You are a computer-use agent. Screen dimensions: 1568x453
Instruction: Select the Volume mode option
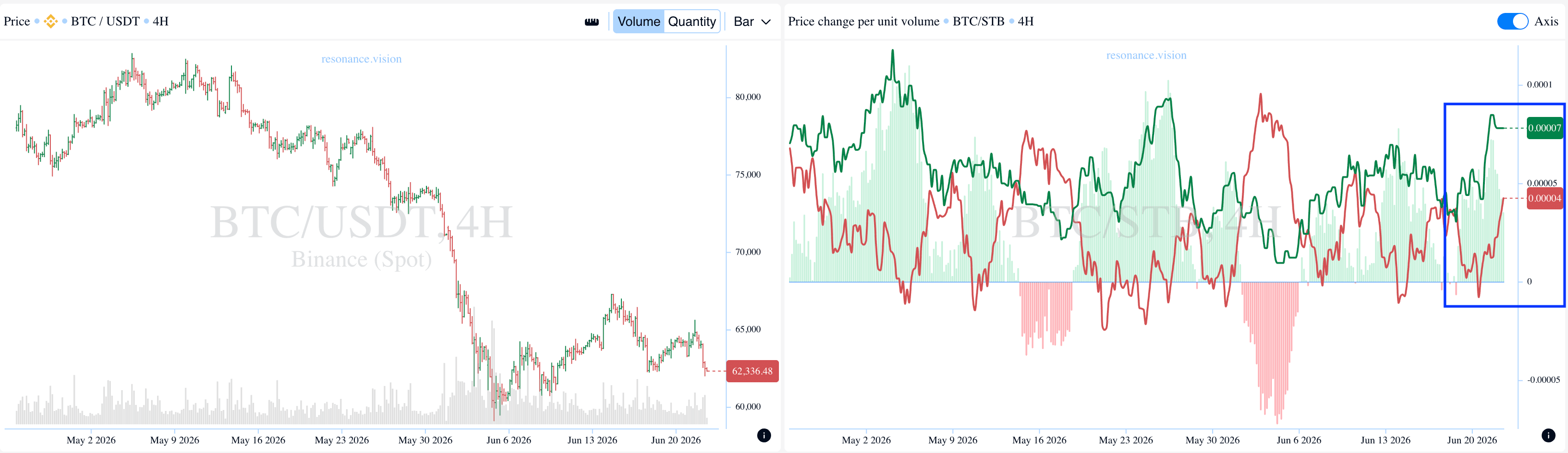pyautogui.click(x=638, y=21)
